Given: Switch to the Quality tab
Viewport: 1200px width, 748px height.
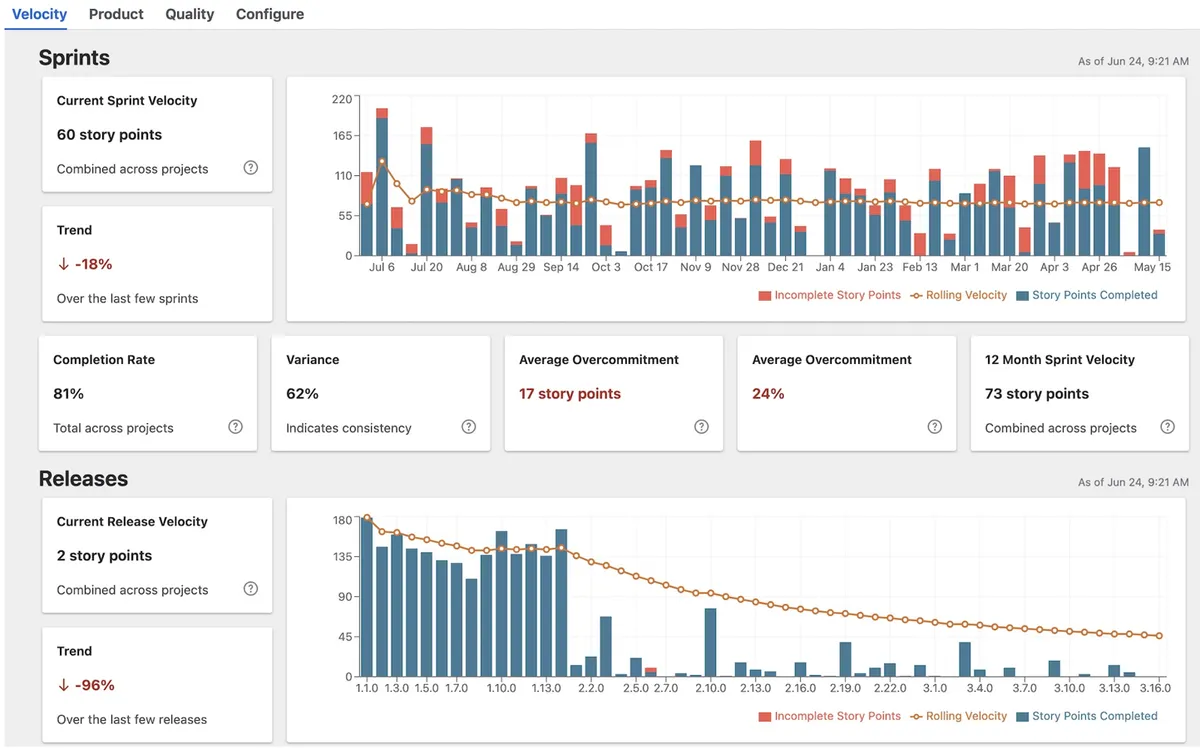Looking at the screenshot, I should (x=190, y=14).
